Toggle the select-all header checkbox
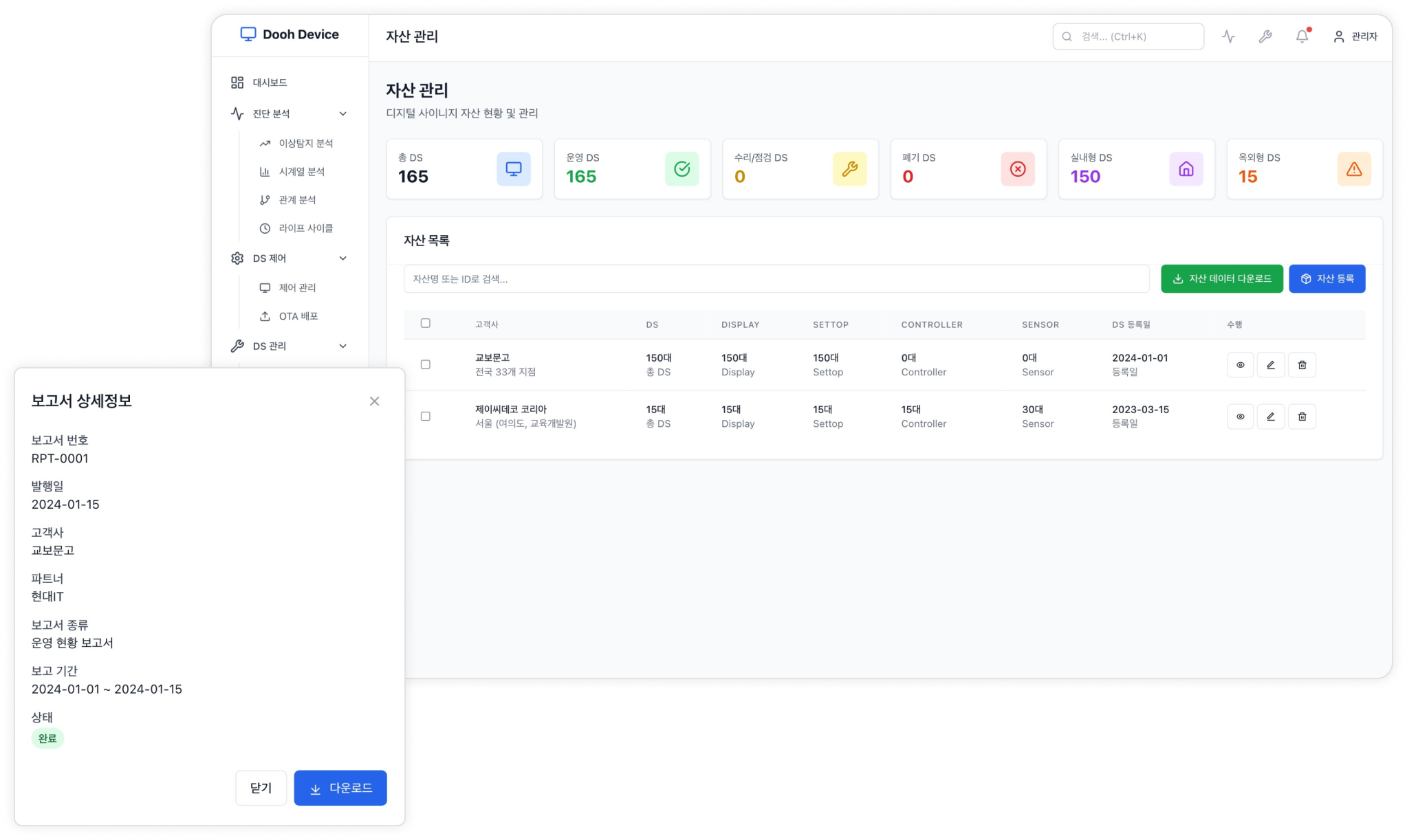Image resolution: width=1407 pixels, height=840 pixels. [x=426, y=323]
